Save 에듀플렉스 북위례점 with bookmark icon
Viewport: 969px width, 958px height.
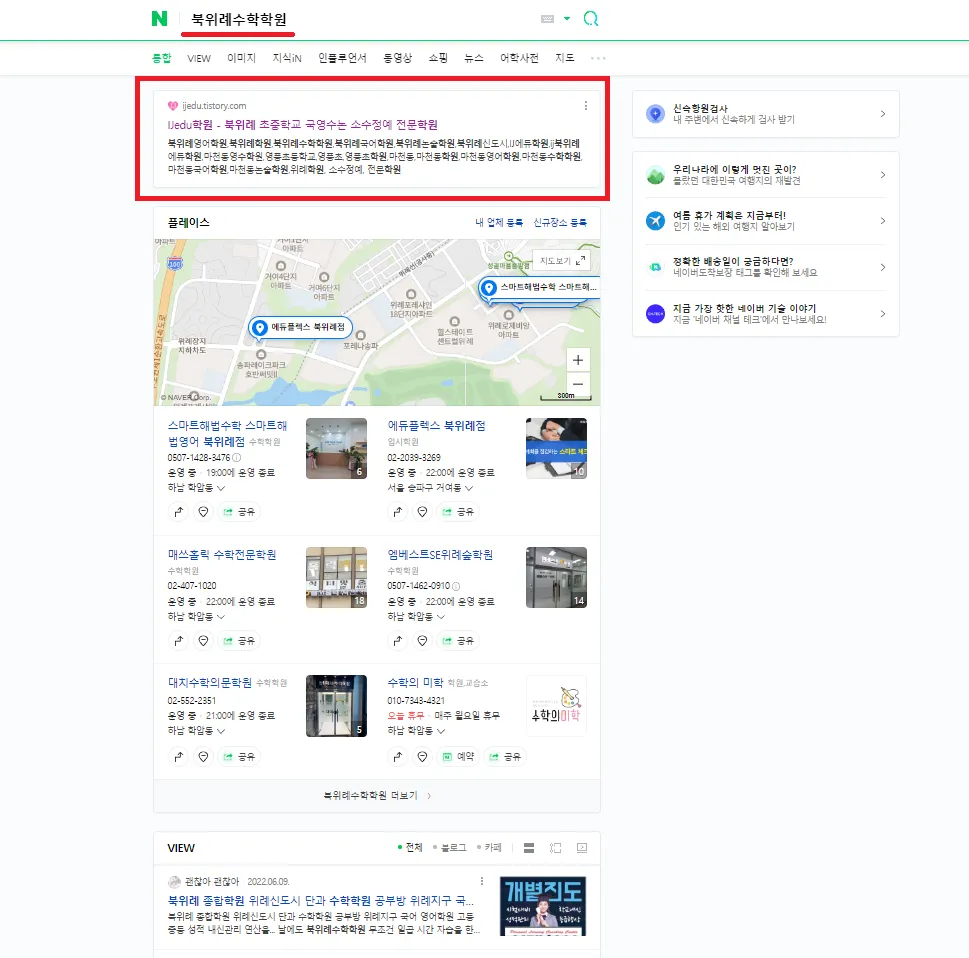(x=422, y=512)
